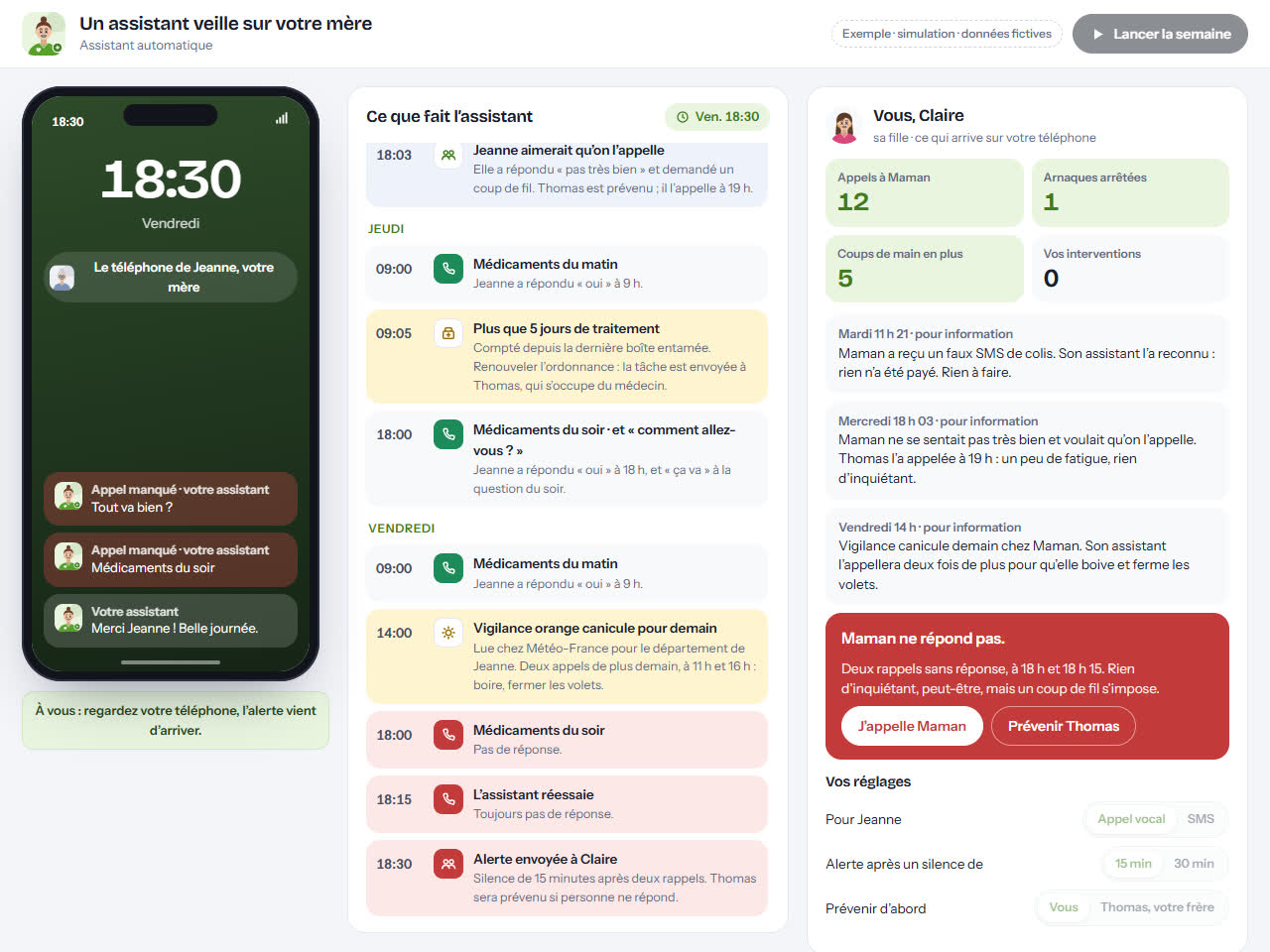This screenshot has width=1270, height=952.
Task: Click the 'Jeanne aimerait qu'on l'appelle' entry
Action: 567,175
